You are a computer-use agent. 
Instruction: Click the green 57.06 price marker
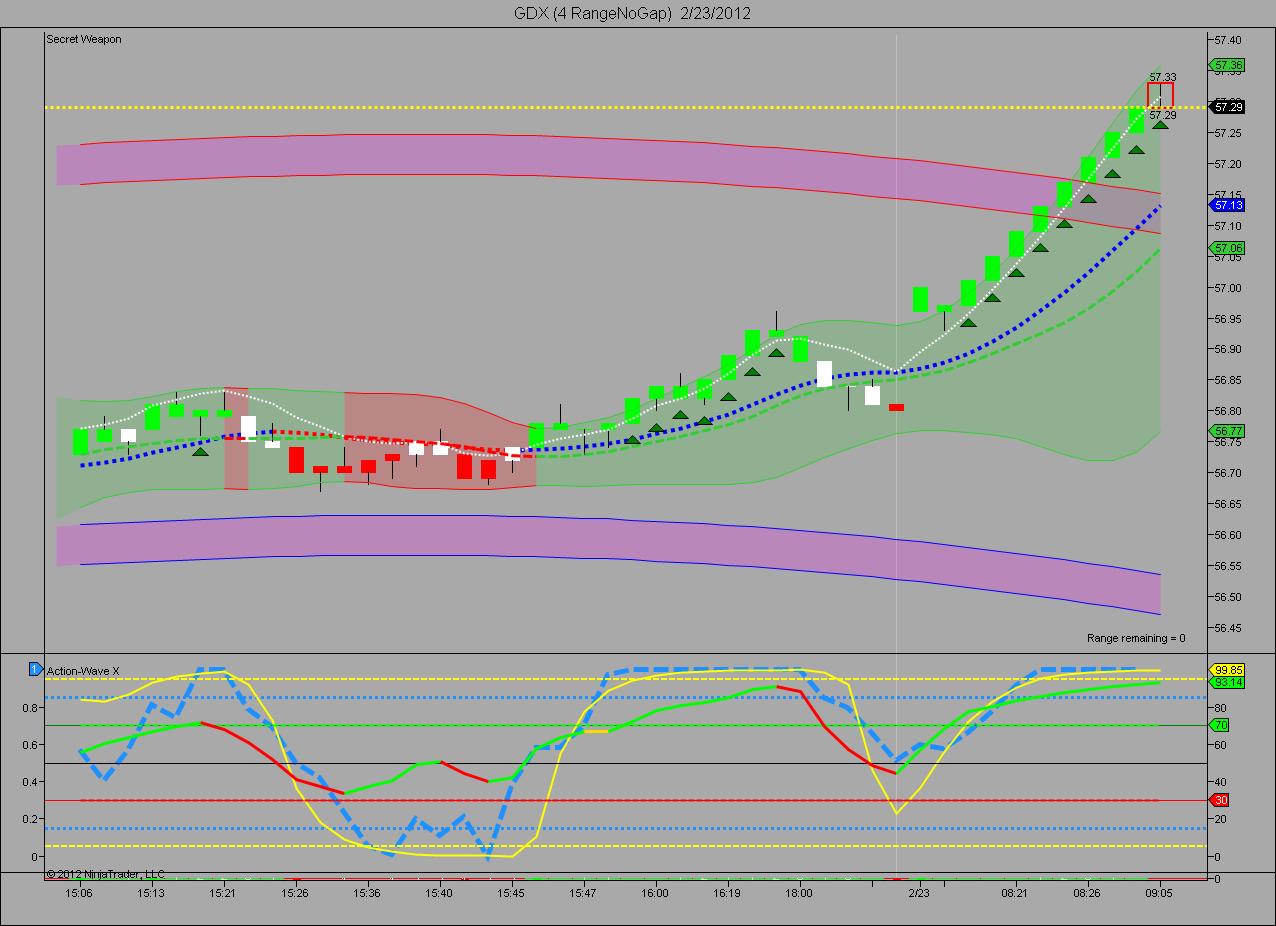(1228, 248)
